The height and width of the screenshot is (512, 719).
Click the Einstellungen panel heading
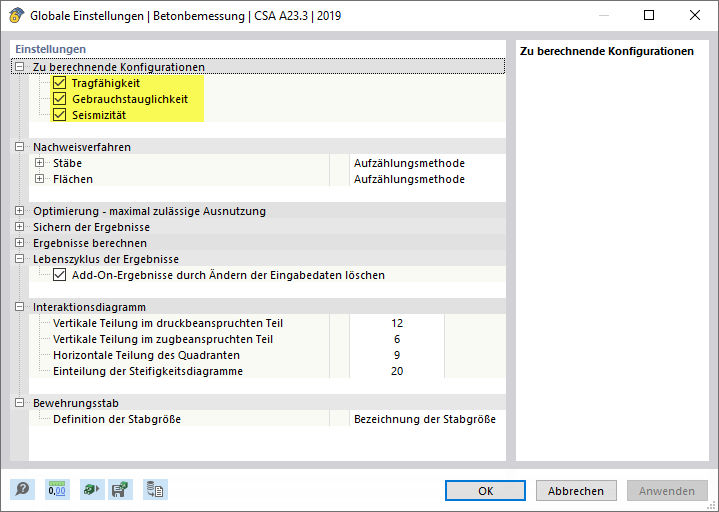[x=50, y=49]
